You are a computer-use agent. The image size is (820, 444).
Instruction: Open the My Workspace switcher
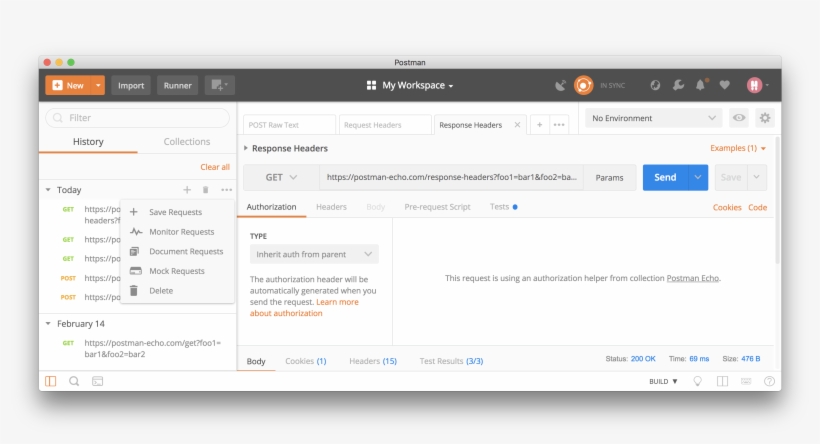(410, 85)
